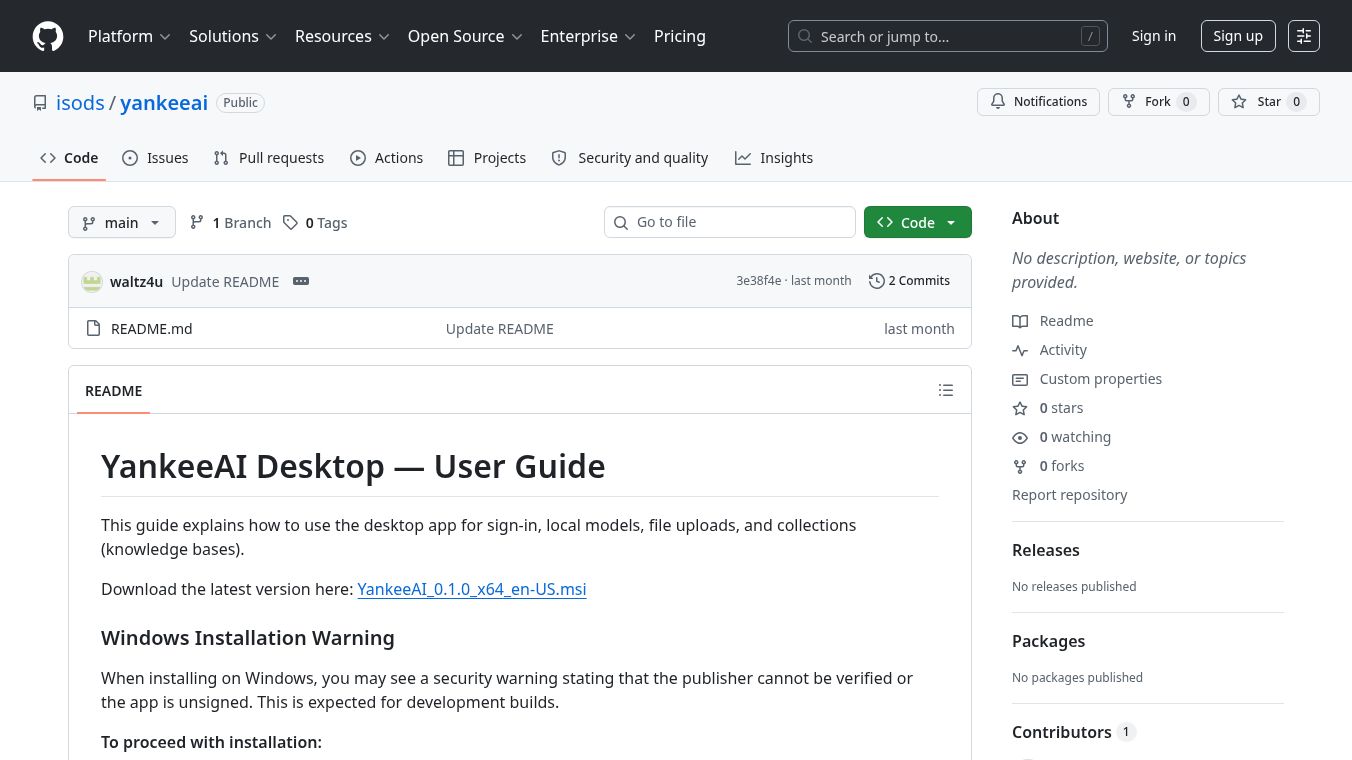Click the Fork repository icon

(x=1129, y=102)
